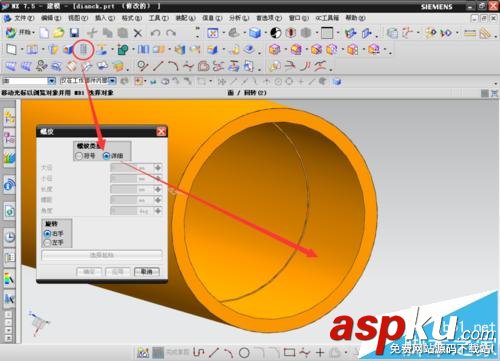Screen dimensions: 500x361
Task: Select the Paste icon in the toolbar
Action: click(123, 33)
